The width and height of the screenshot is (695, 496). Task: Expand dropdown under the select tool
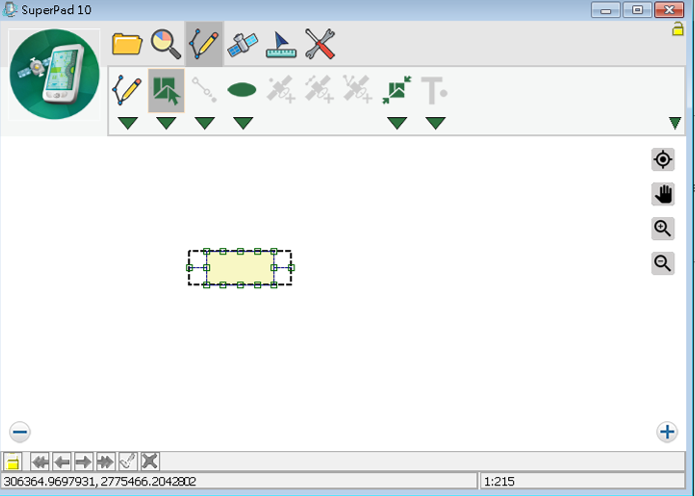coord(166,123)
